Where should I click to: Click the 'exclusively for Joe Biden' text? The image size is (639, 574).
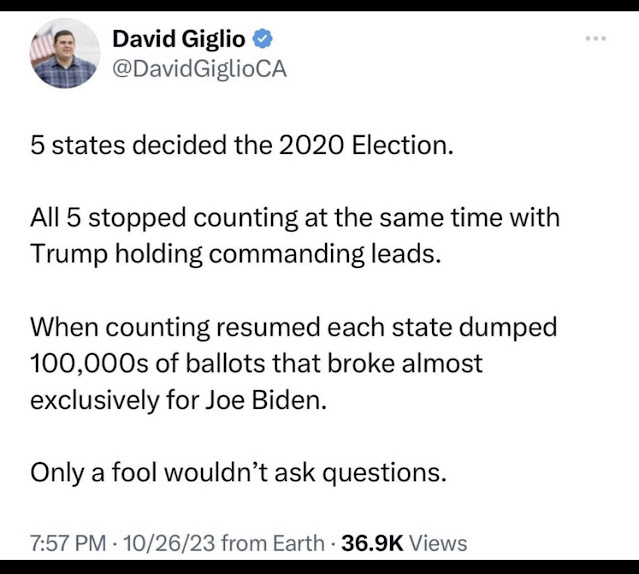pos(178,400)
